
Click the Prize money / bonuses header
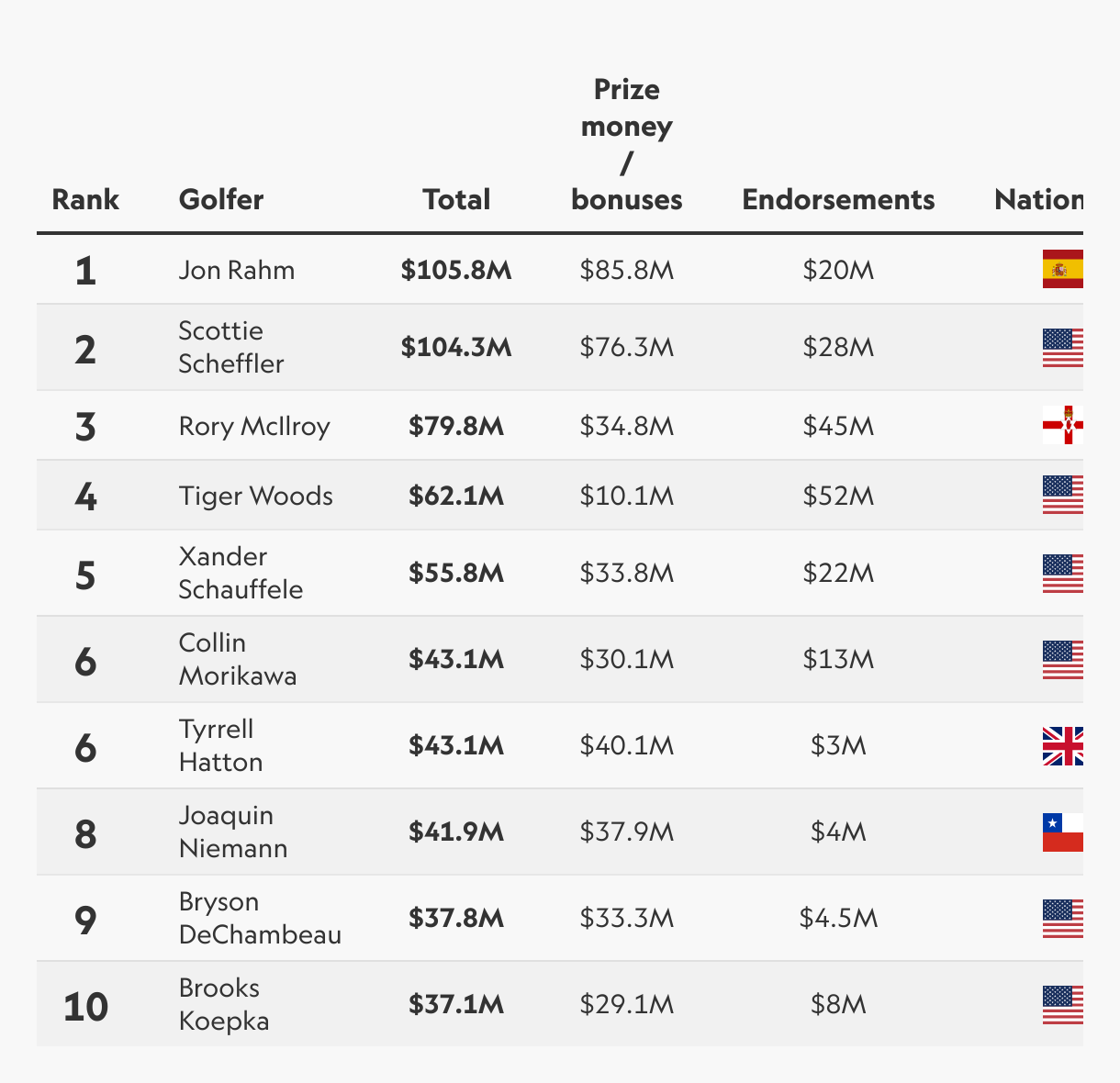[x=627, y=144]
